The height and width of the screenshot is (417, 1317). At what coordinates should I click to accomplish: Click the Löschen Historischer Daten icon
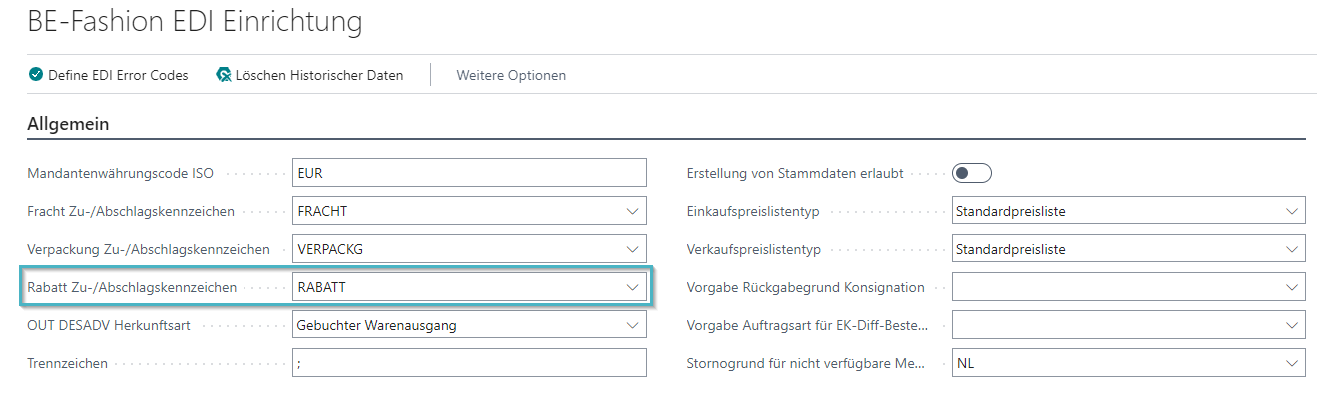tap(224, 75)
